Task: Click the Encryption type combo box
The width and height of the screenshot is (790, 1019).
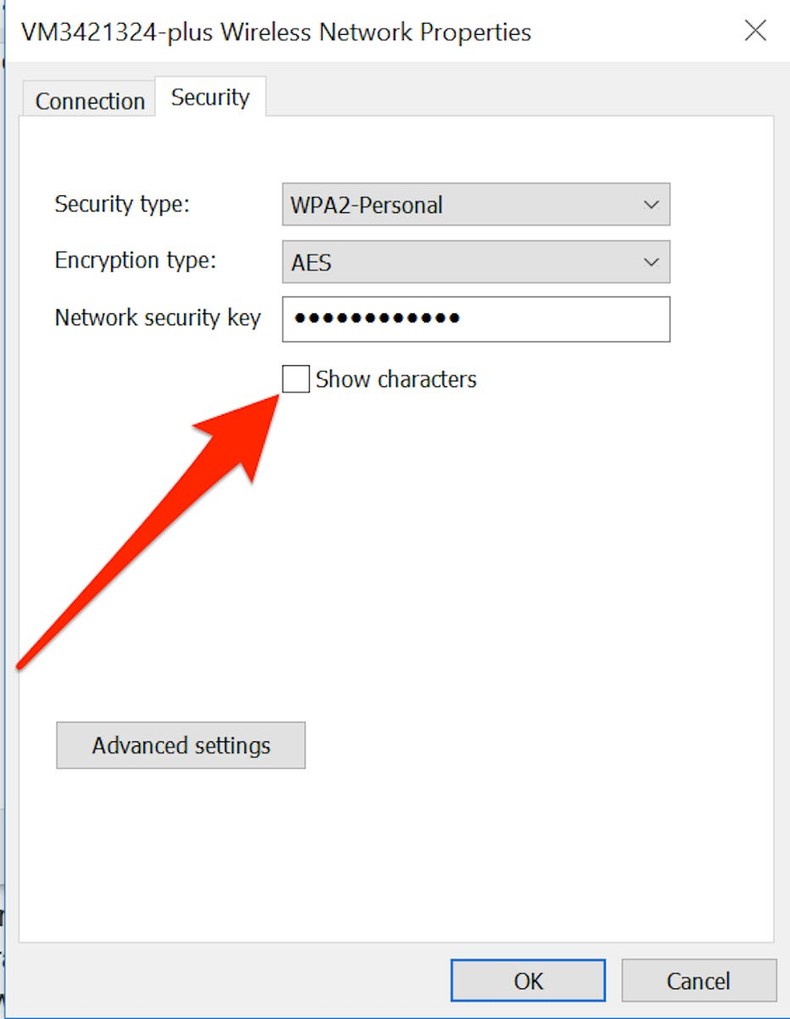Action: tap(476, 261)
